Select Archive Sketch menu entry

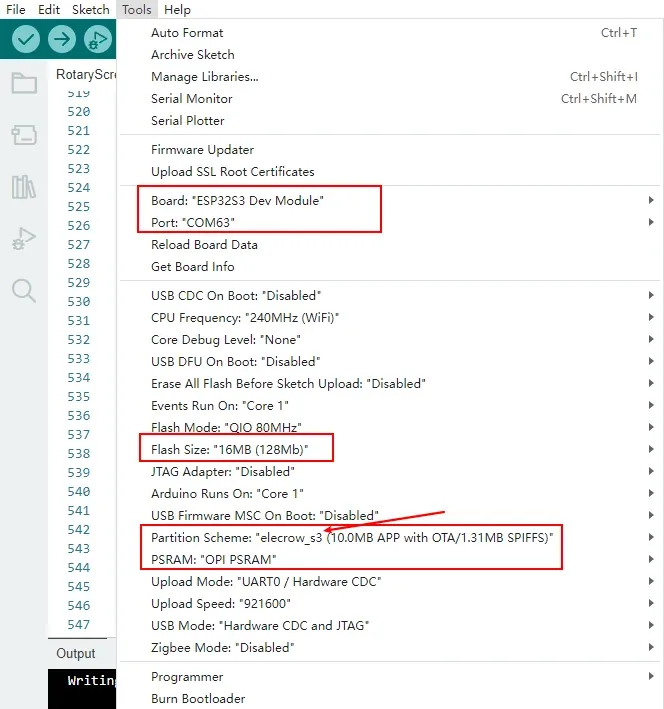[x=390, y=55]
